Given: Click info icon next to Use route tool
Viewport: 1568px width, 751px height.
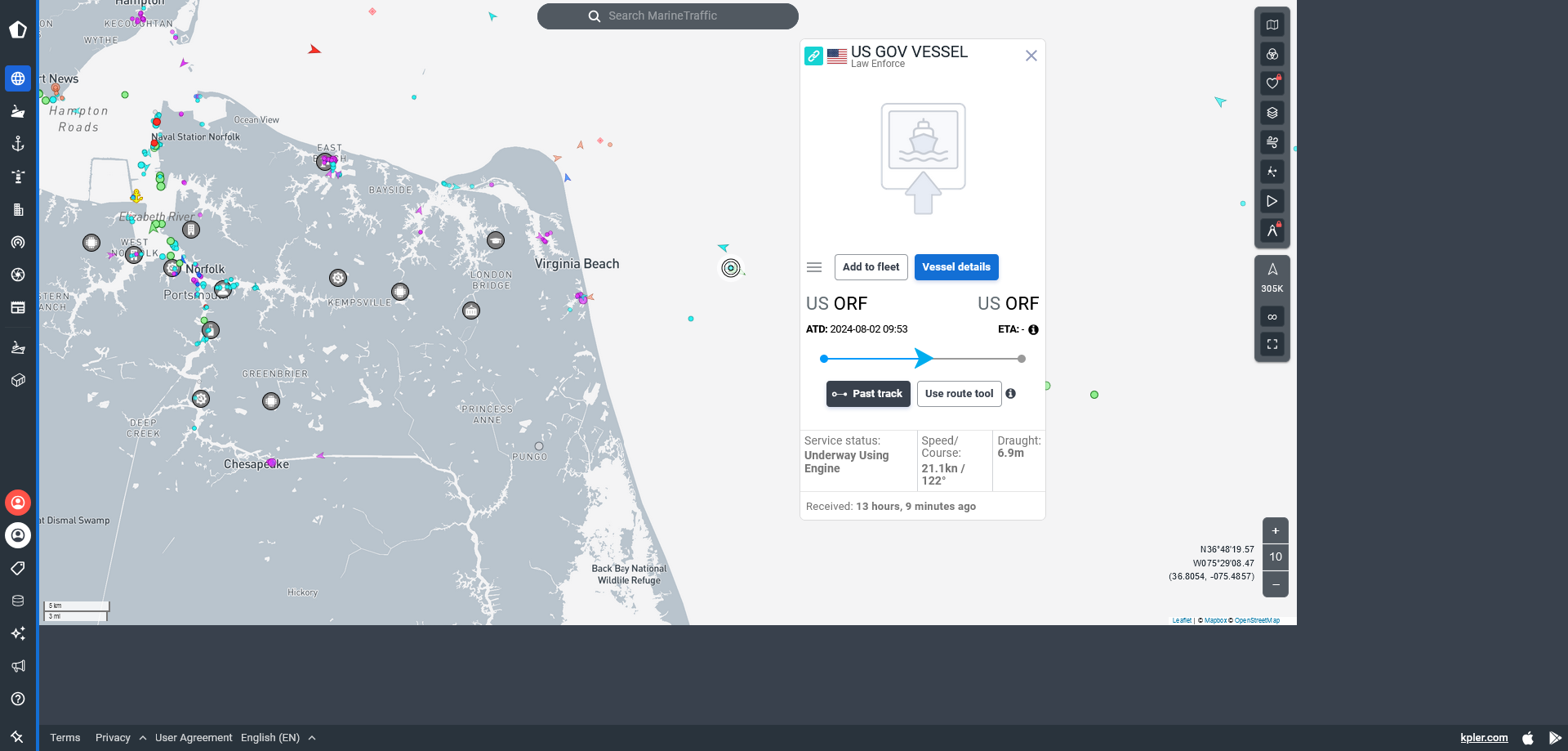Looking at the screenshot, I should 1010,394.
